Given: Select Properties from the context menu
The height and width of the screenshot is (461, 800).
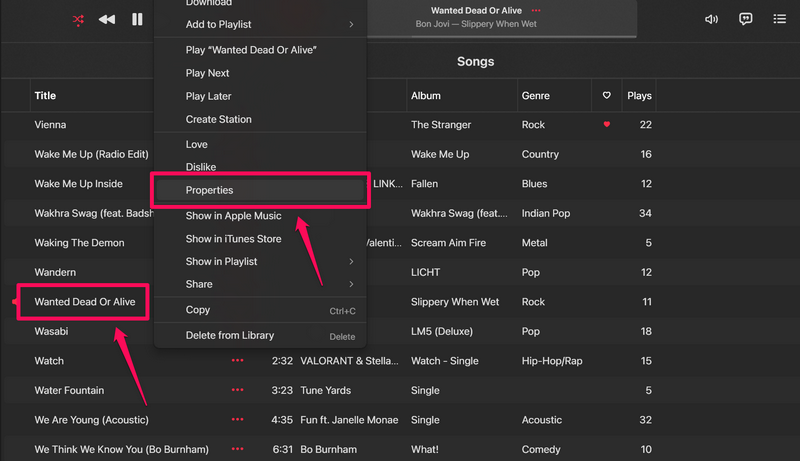Looking at the screenshot, I should coord(260,190).
